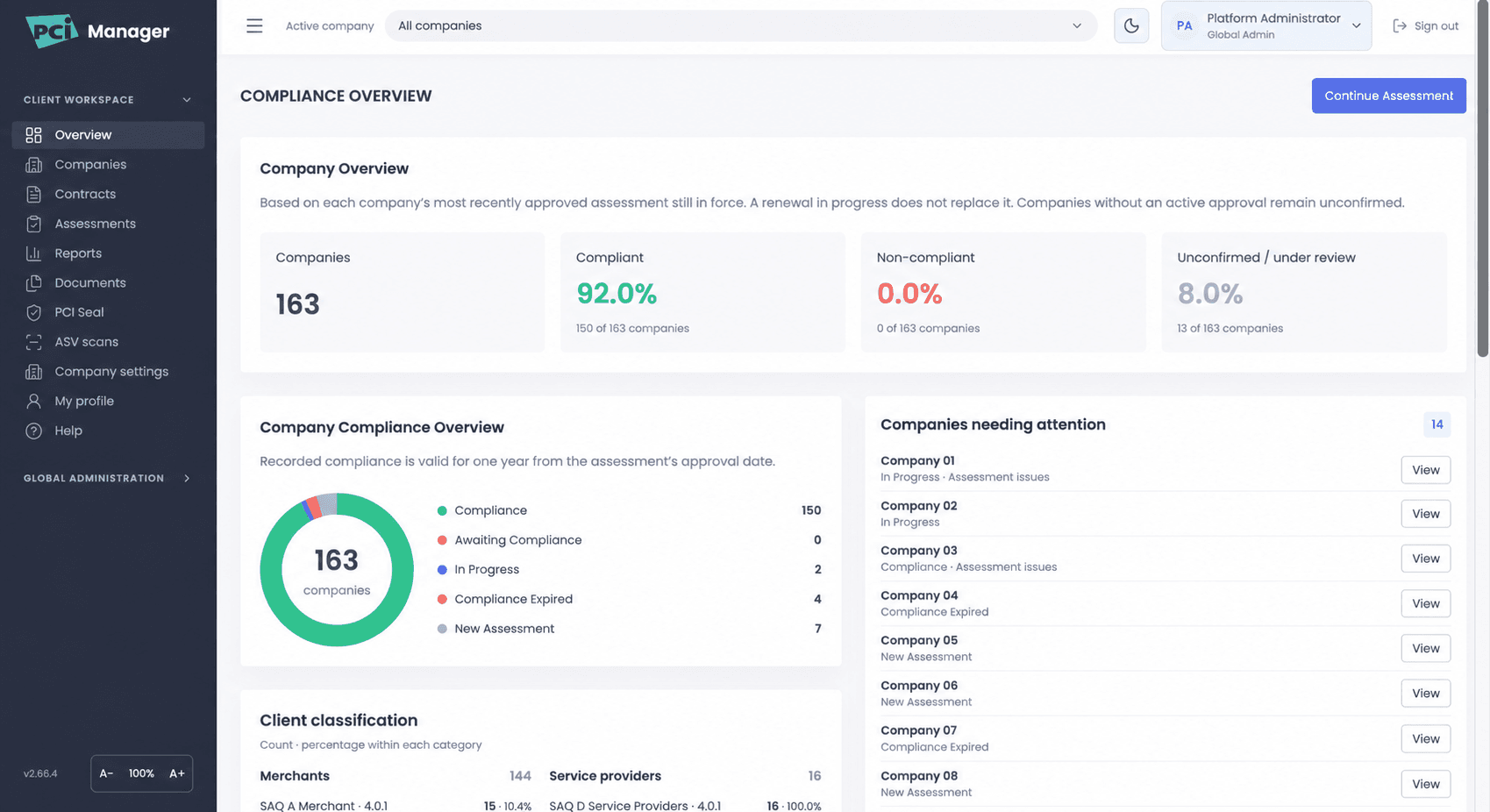Click the Companies 163 count card
Screen dimensions: 1490x812
403,292
